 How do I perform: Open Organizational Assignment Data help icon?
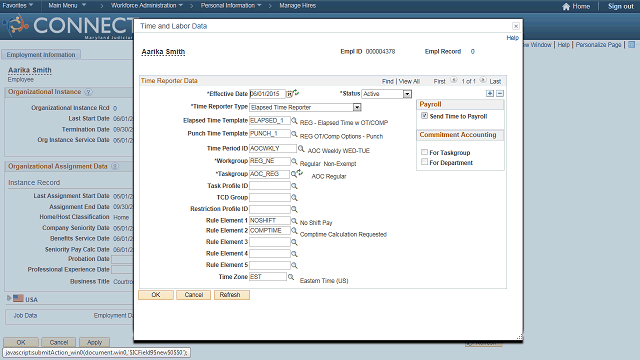click(115, 167)
